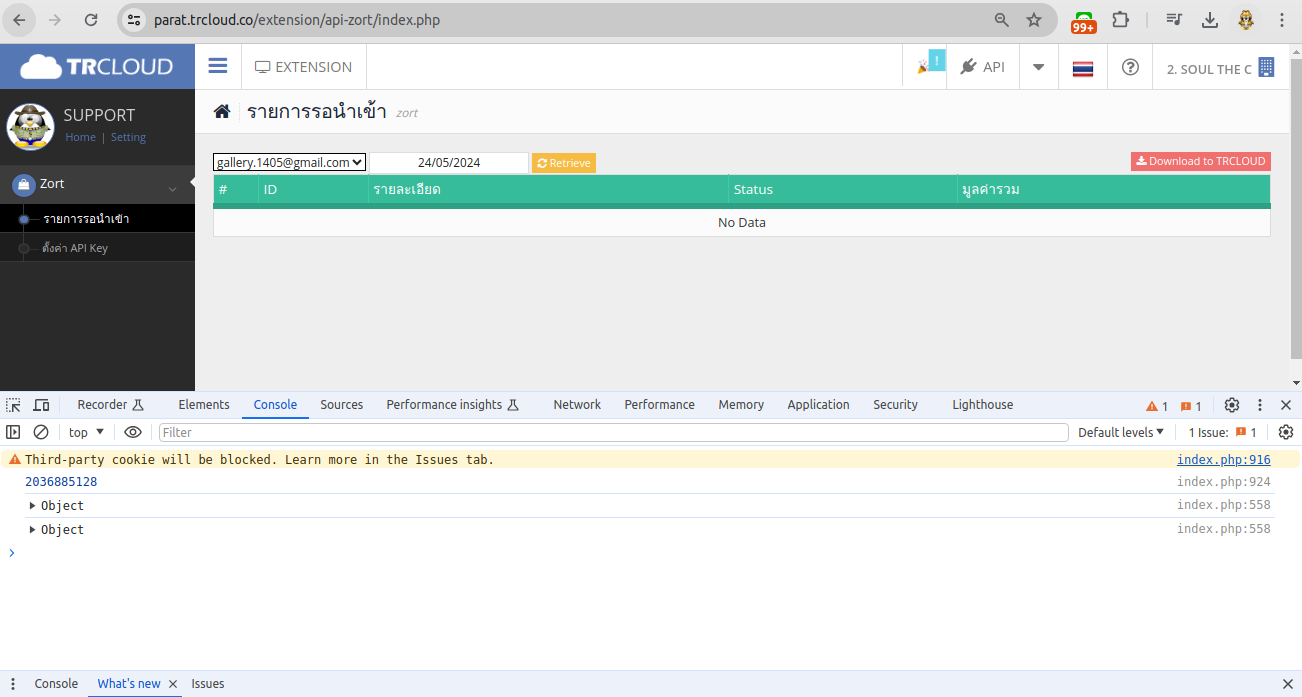Activate DevTools inspect element picker
1302x697 pixels.
pos(13,405)
